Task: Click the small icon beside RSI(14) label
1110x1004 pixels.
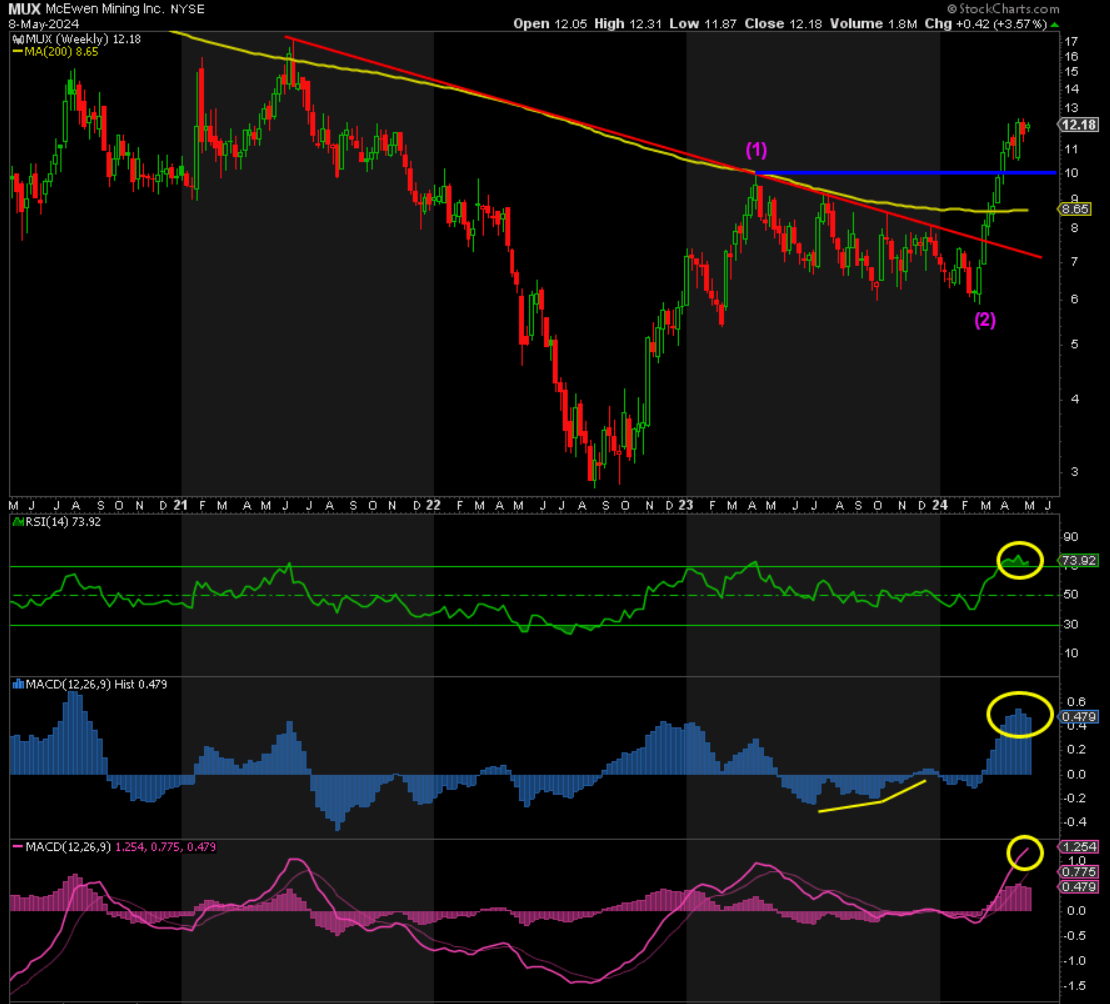Action: (18, 522)
